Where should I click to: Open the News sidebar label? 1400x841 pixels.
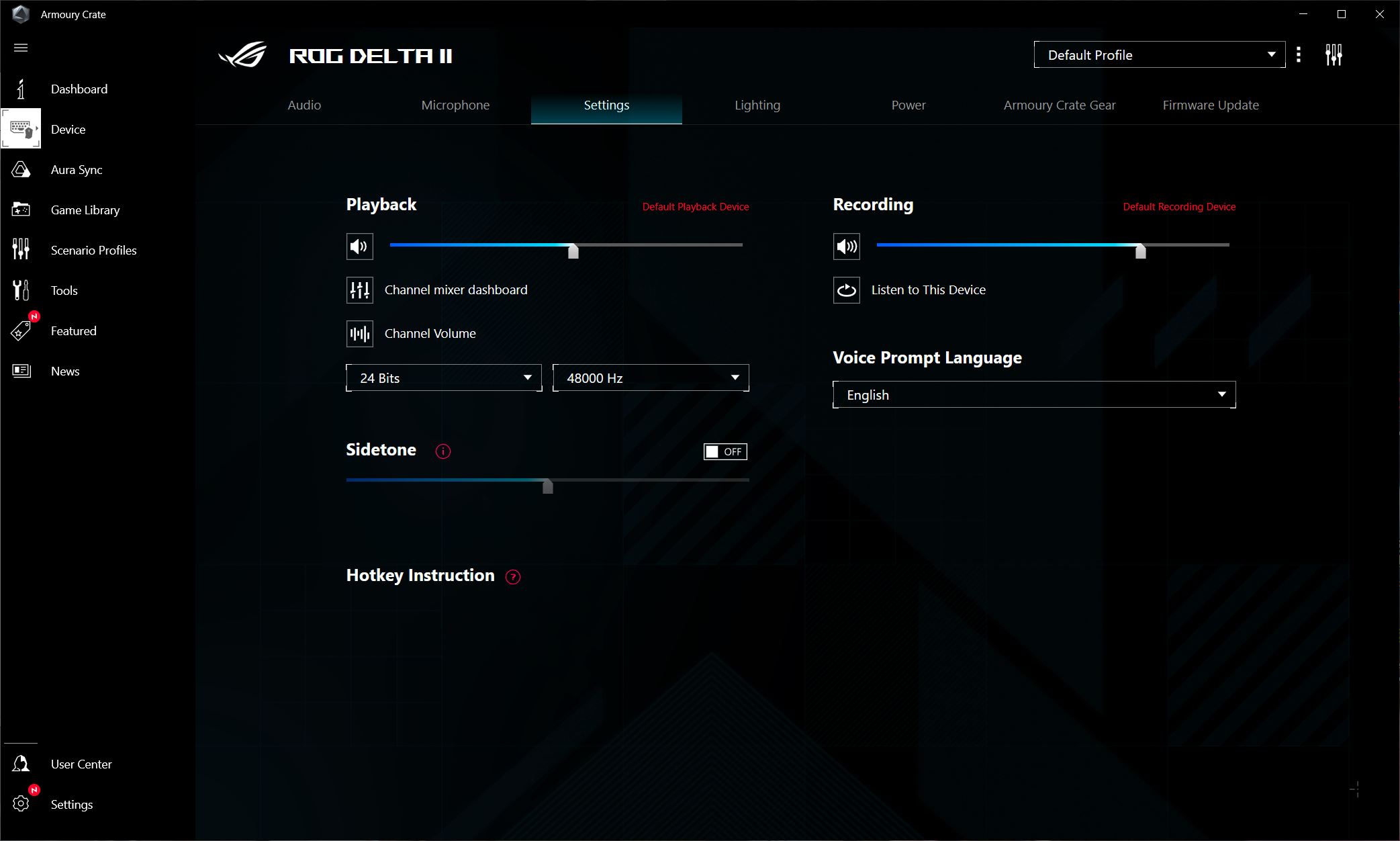[65, 371]
